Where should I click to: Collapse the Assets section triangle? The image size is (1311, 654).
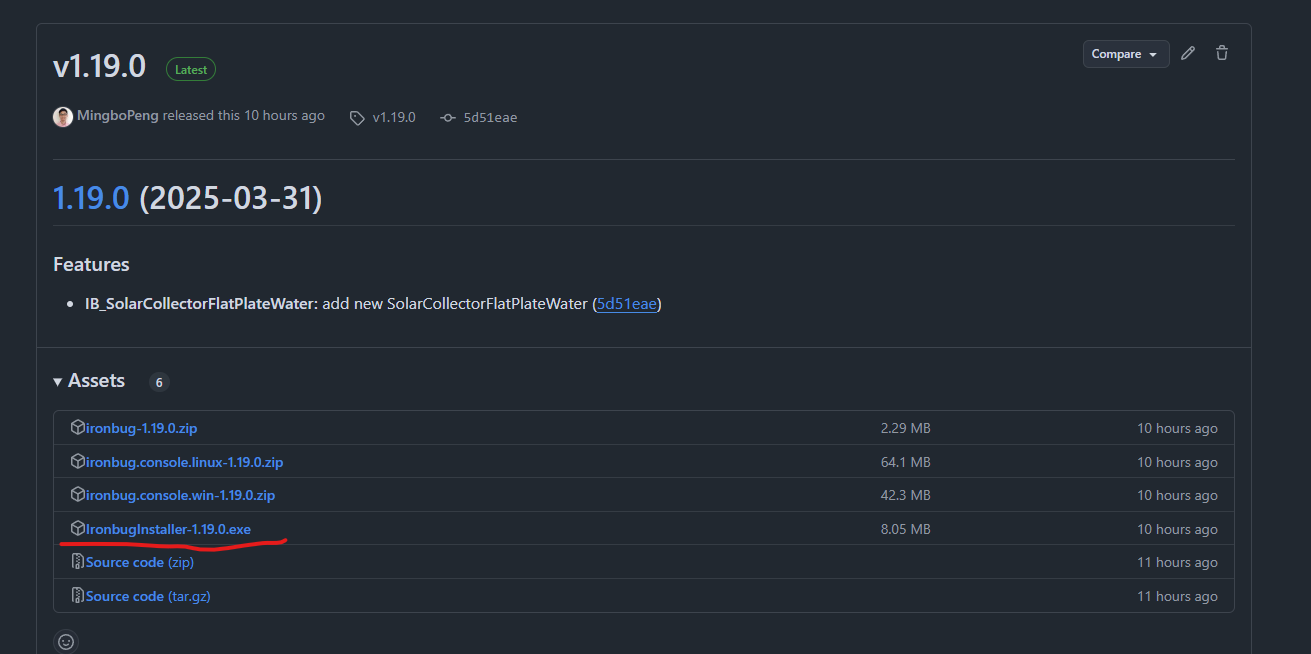point(58,382)
